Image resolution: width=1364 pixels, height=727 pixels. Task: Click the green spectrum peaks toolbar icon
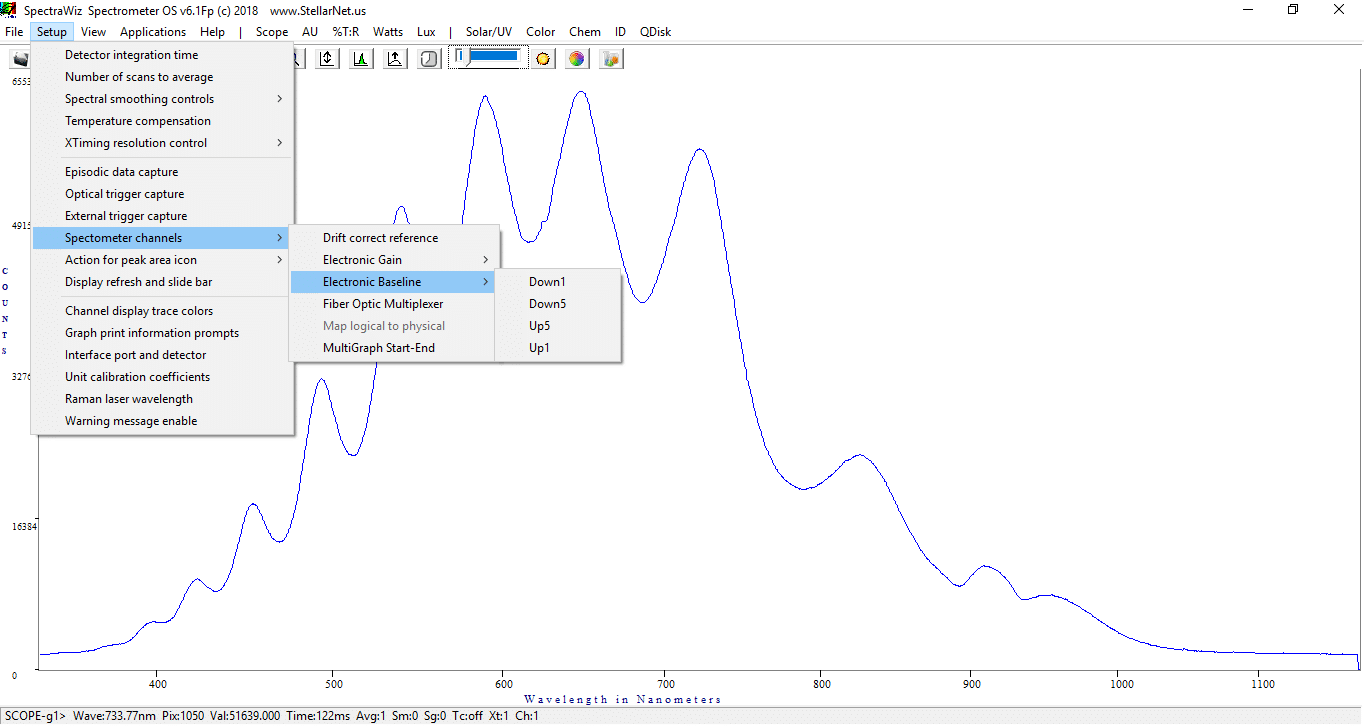(361, 59)
